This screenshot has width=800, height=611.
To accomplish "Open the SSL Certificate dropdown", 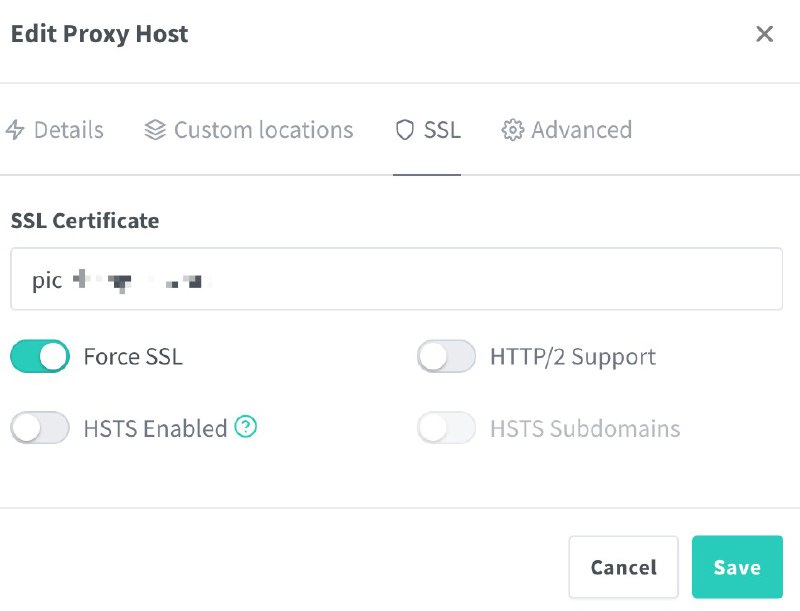I will (396, 280).
